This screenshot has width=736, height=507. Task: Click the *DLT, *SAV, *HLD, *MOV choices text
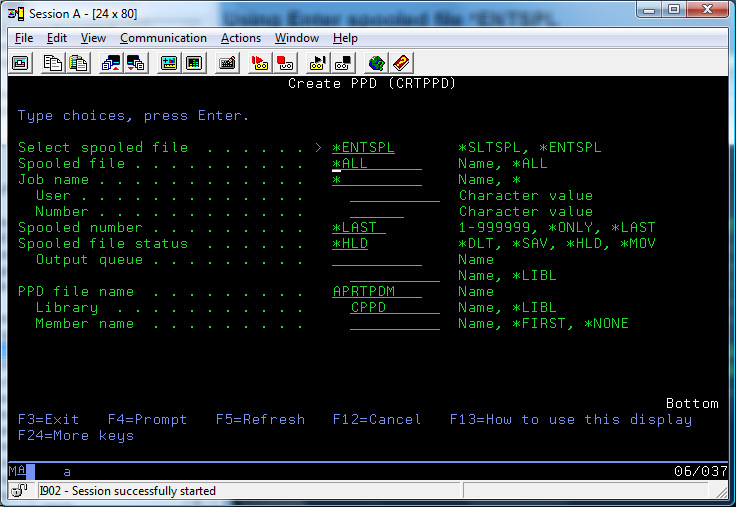[557, 244]
